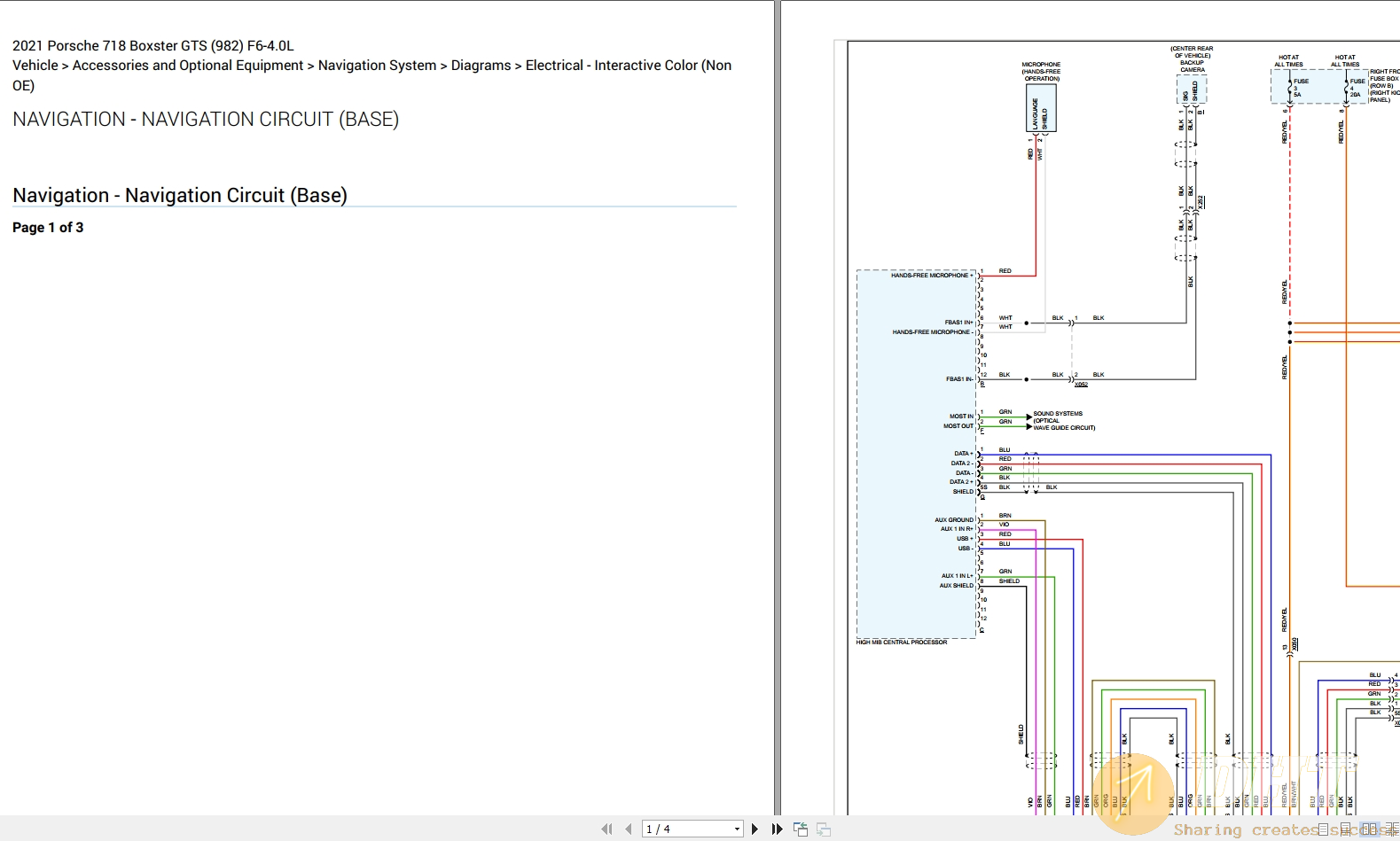This screenshot has width=1400, height=841.
Task: Go forward to the next view
Action: click(x=824, y=829)
